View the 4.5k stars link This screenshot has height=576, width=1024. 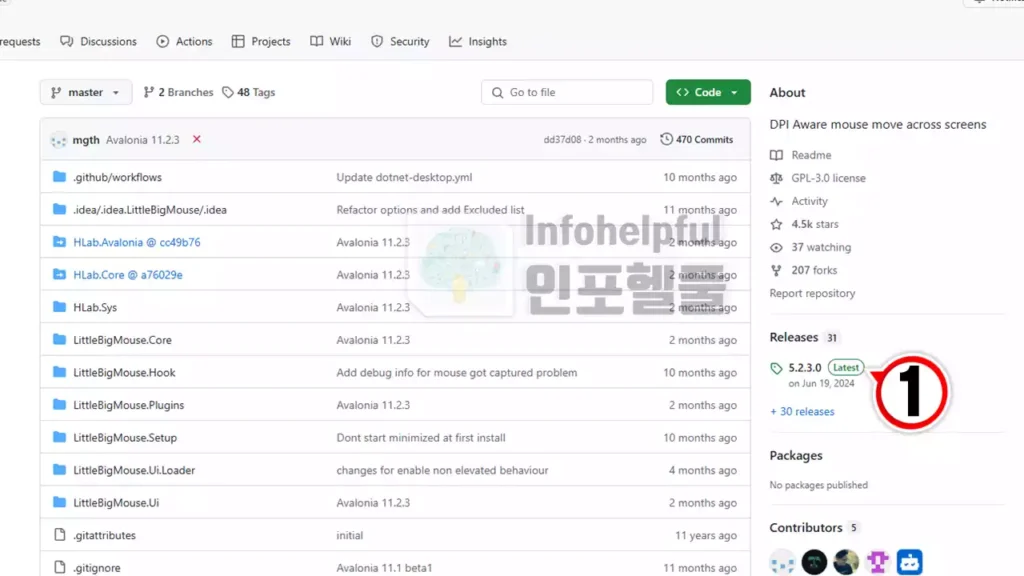(x=814, y=224)
